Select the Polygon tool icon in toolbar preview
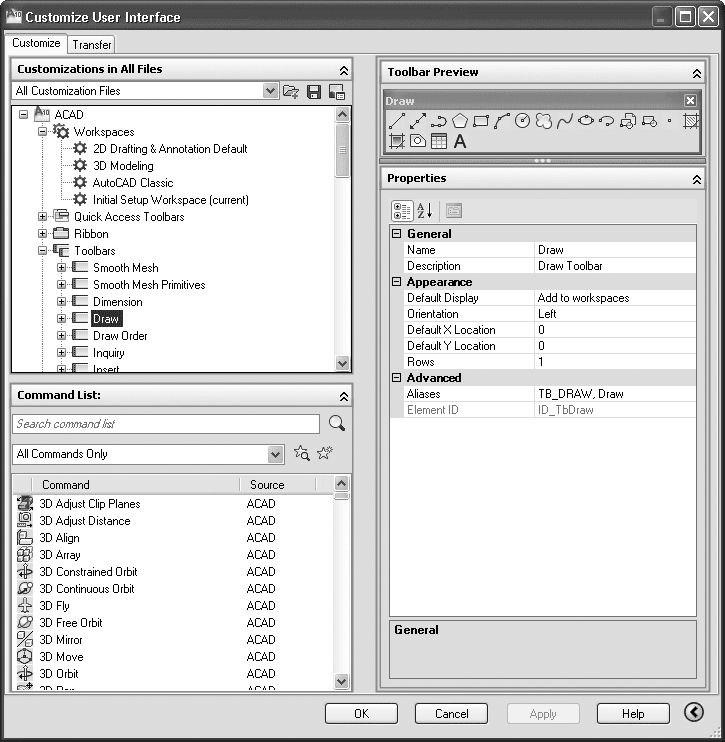 (x=459, y=121)
